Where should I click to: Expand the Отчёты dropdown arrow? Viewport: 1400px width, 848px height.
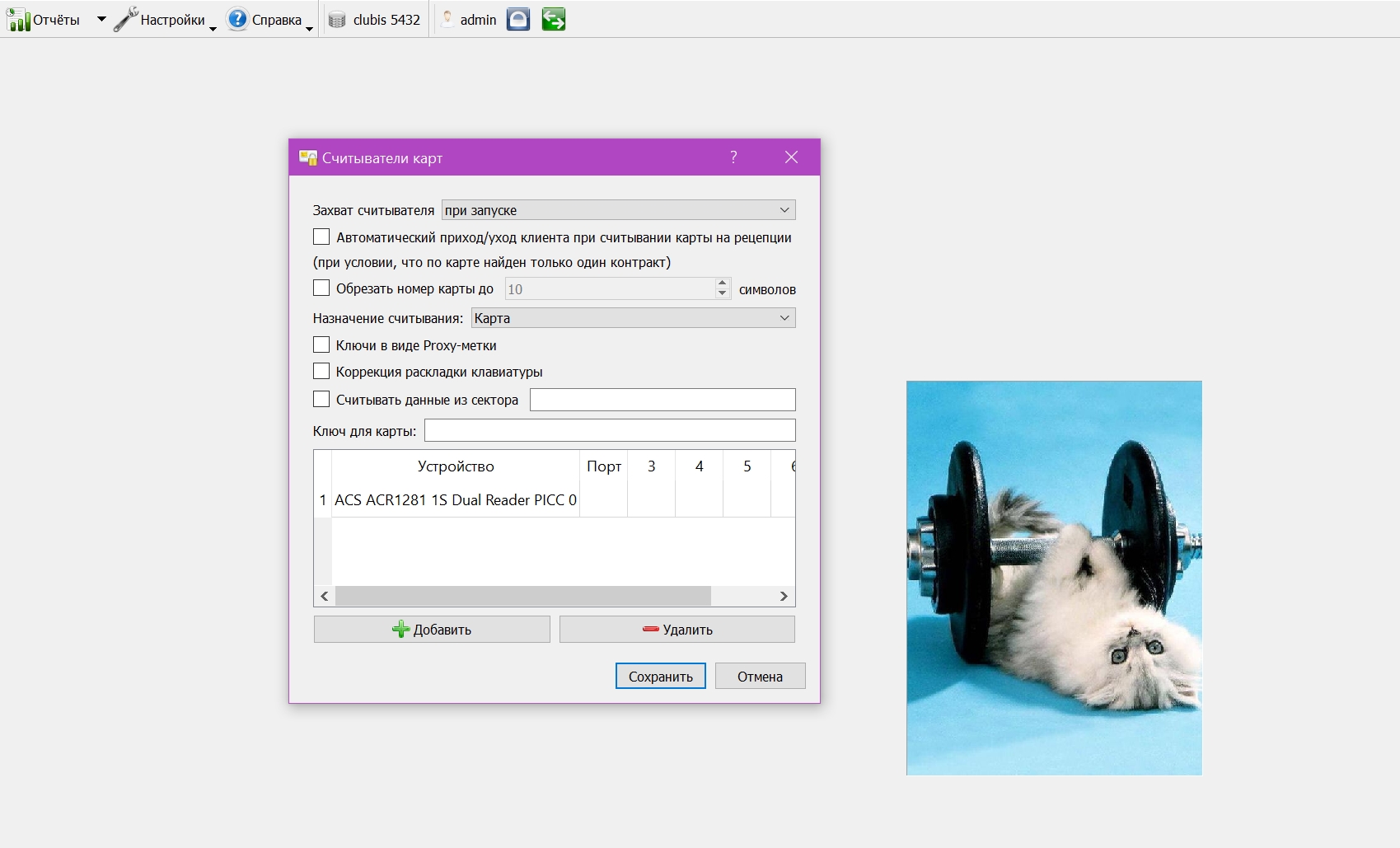pos(101,19)
